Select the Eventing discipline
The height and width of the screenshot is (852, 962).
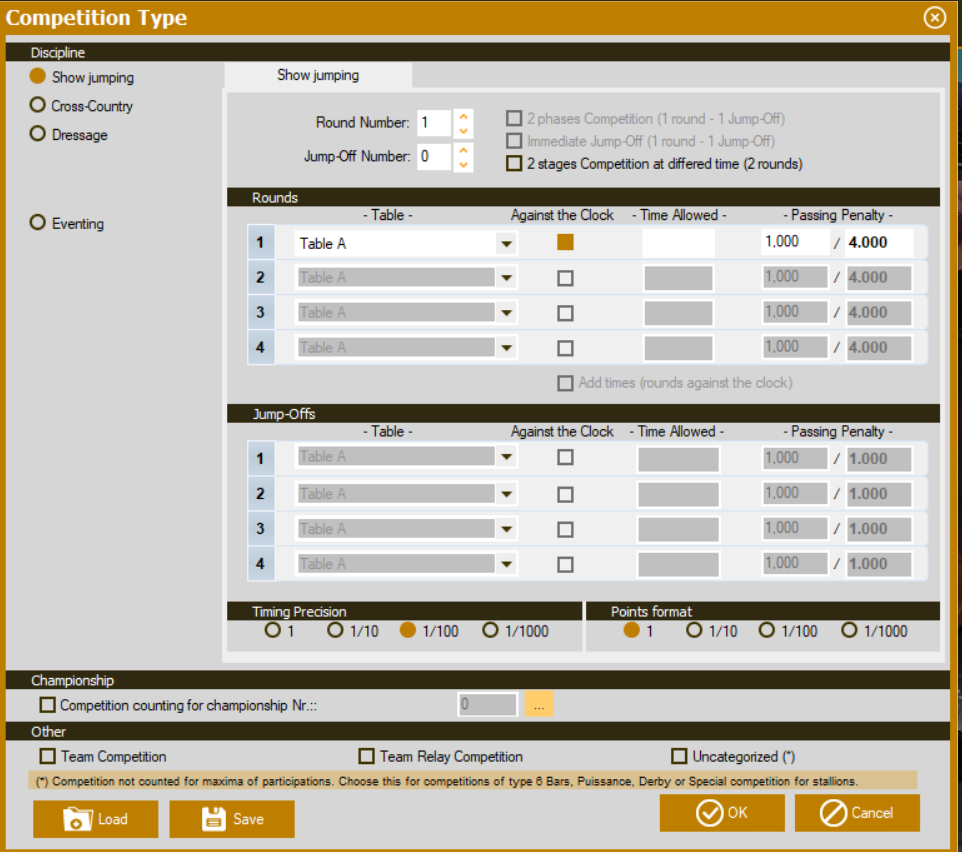[x=38, y=223]
